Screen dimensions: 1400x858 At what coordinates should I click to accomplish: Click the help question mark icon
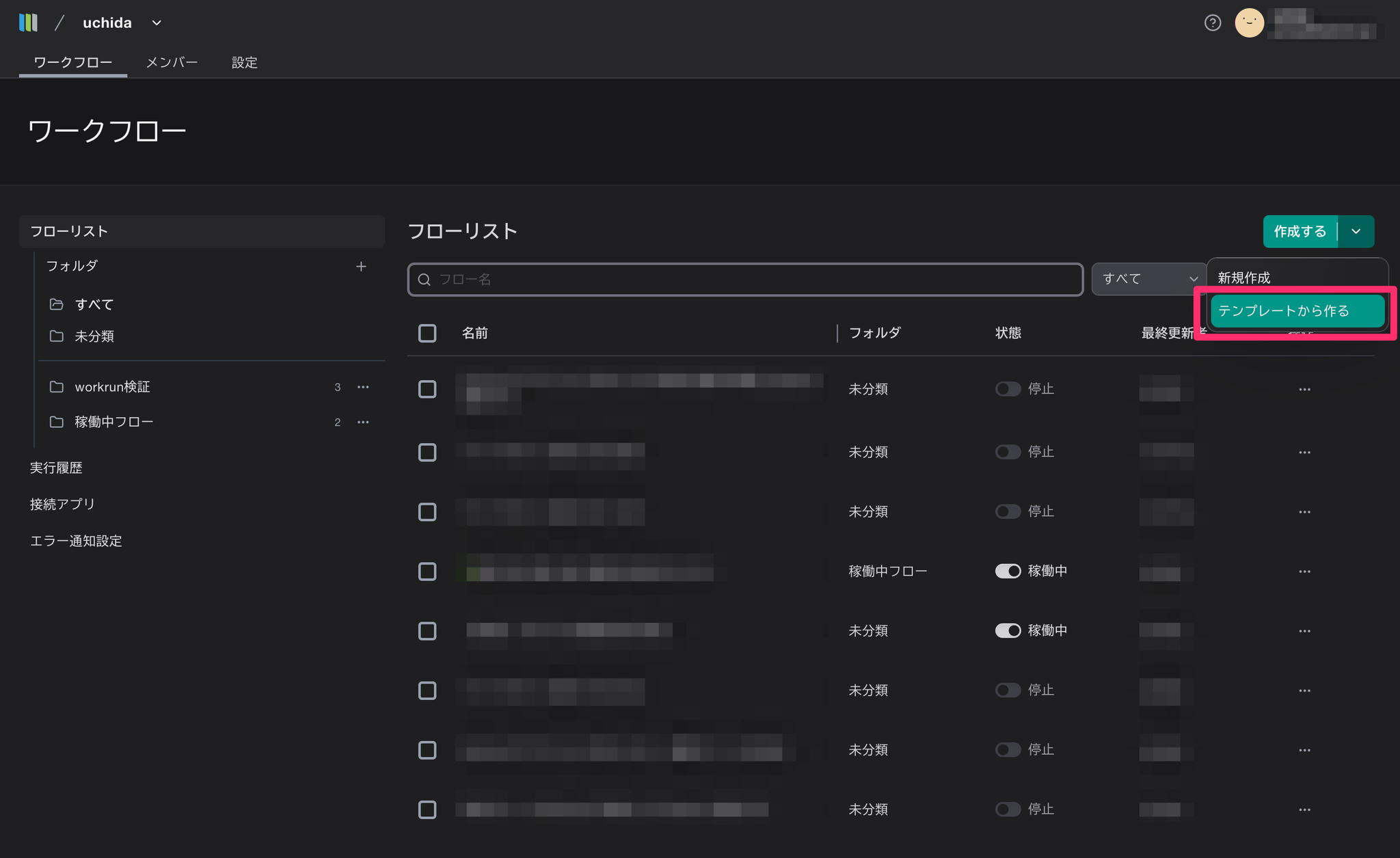coord(1212,23)
